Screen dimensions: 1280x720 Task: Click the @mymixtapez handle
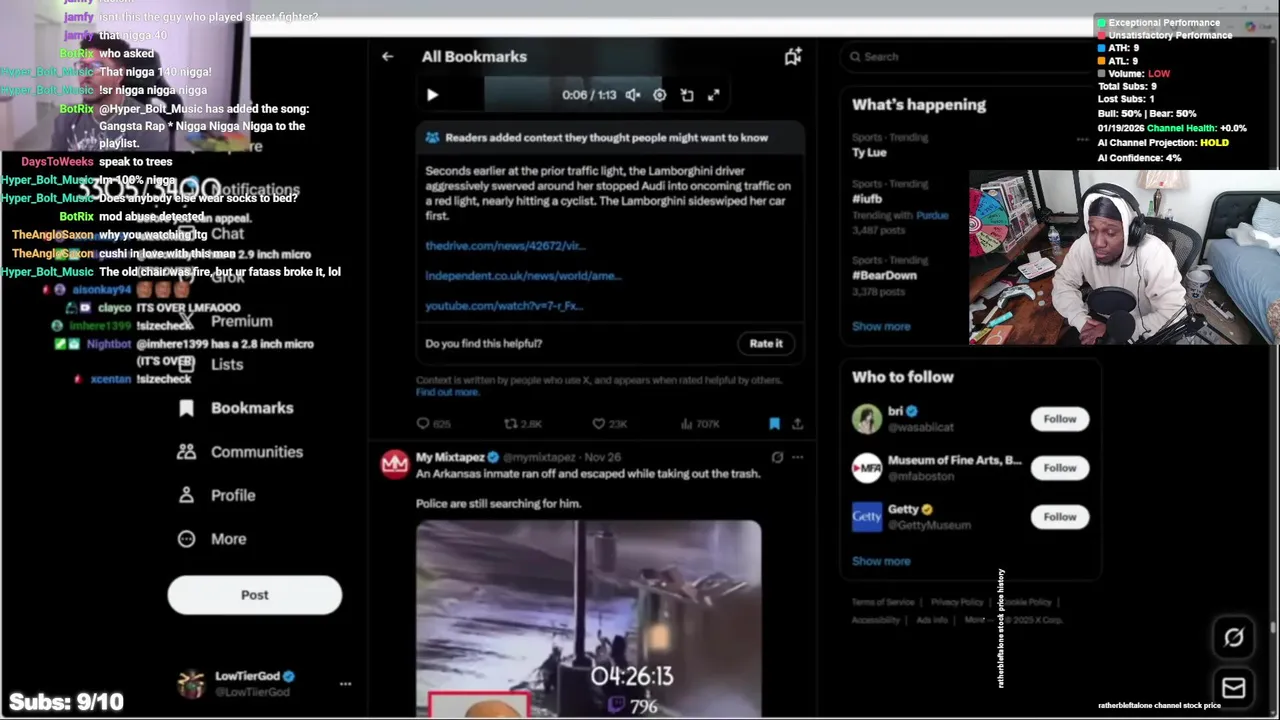click(x=539, y=457)
